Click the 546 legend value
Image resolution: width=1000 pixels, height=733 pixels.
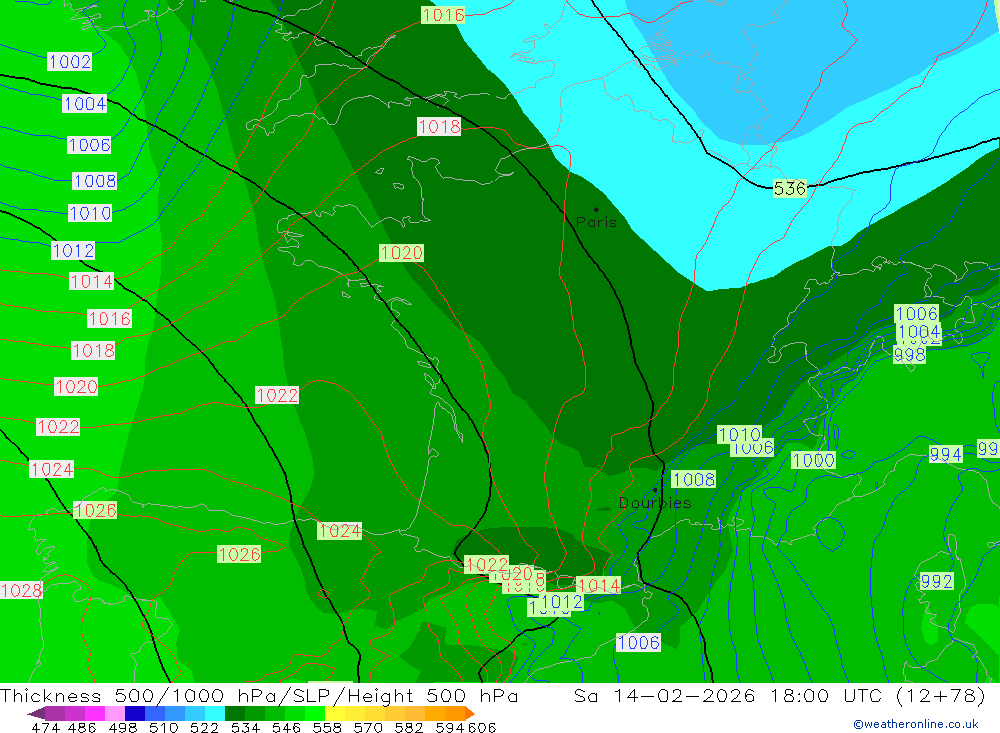(286, 727)
